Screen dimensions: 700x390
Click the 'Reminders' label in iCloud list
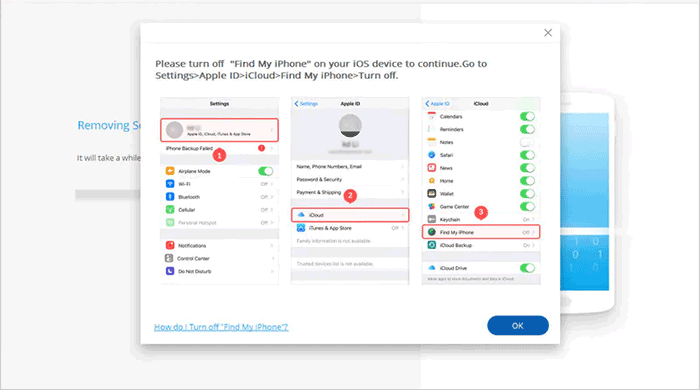pyautogui.click(x=451, y=129)
